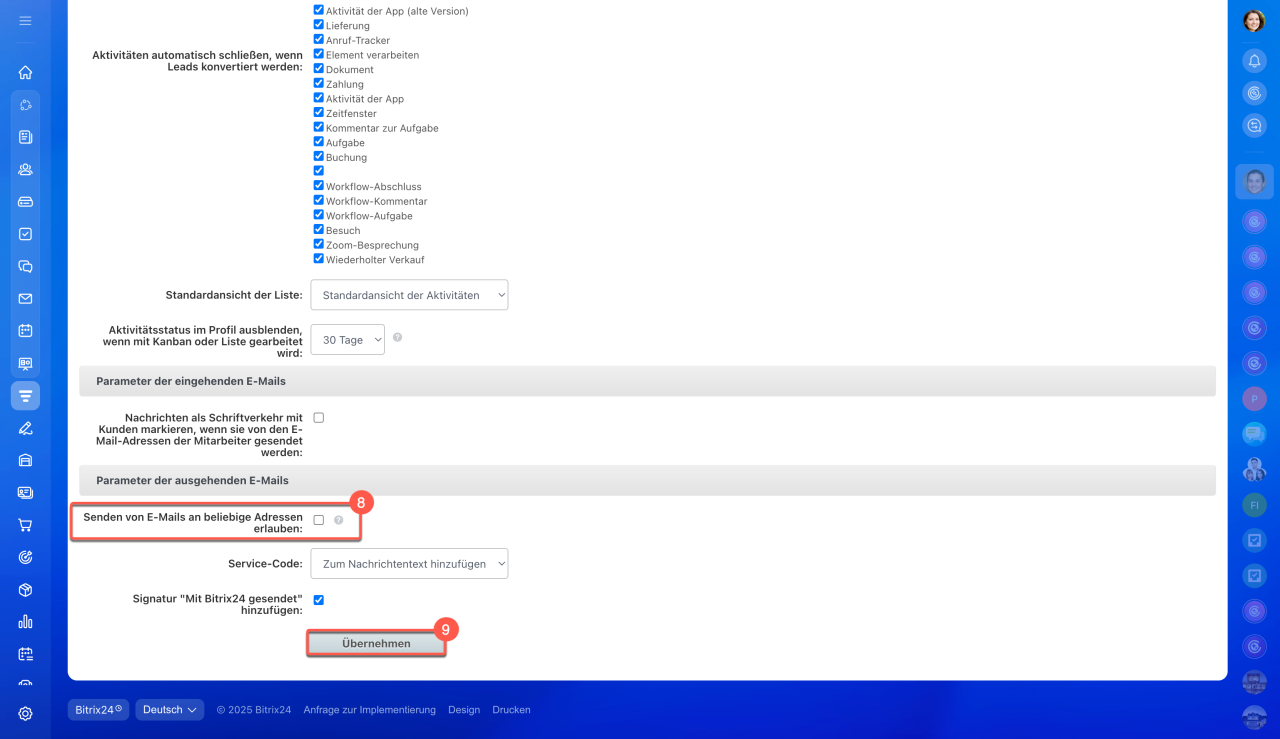Viewport: 1280px width, 739px height.
Task: Toggle Aktivität der App (alte Version) checkbox
Action: pyautogui.click(x=318, y=10)
